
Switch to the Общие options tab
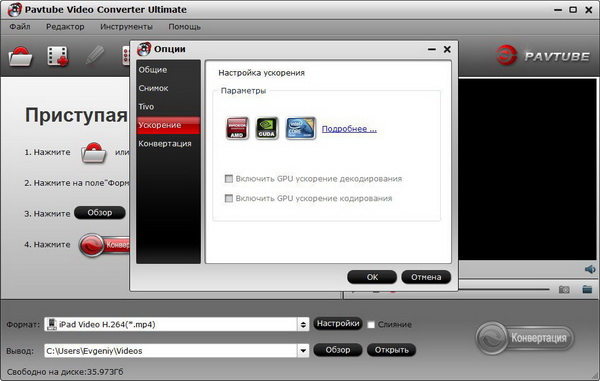pos(168,70)
